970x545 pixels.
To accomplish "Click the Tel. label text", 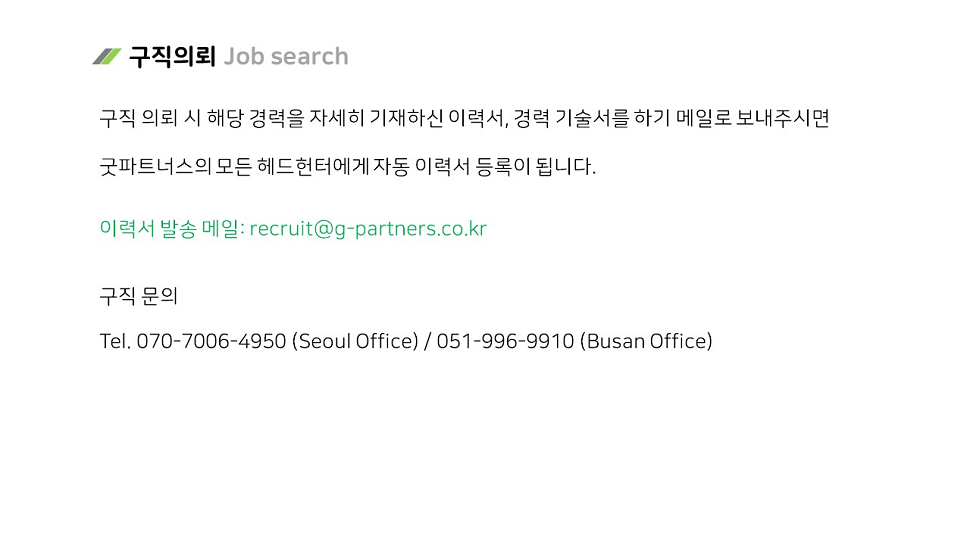I will point(115,341).
